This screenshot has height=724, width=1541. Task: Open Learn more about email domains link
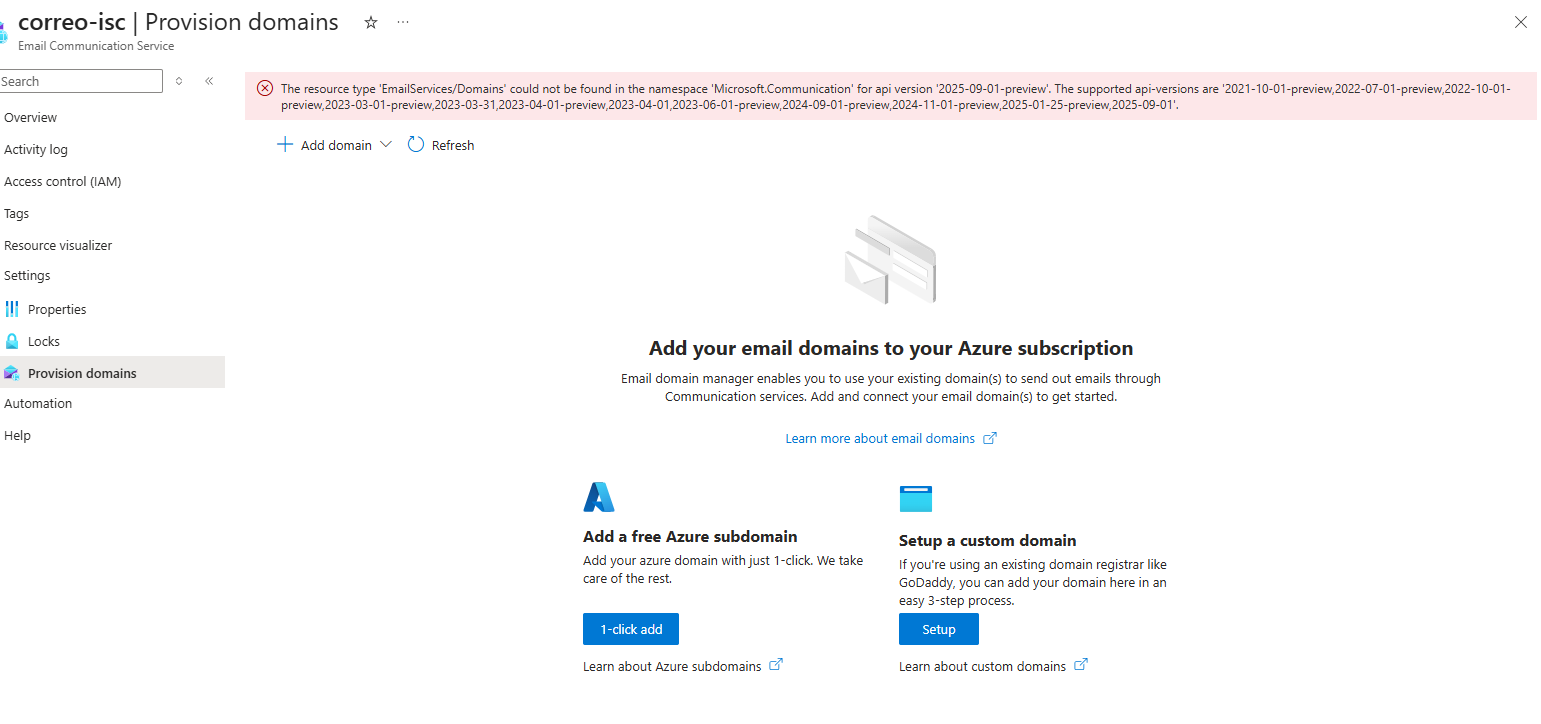(x=880, y=438)
